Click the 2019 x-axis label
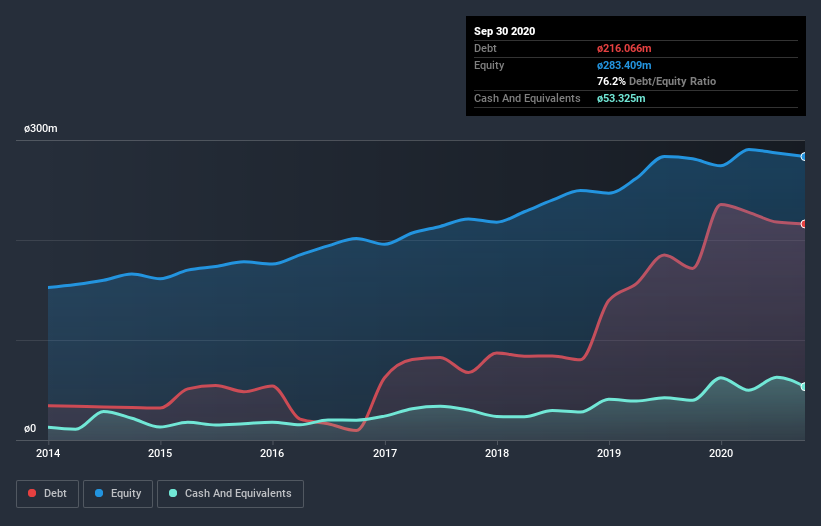Image resolution: width=821 pixels, height=526 pixels. pos(609,453)
